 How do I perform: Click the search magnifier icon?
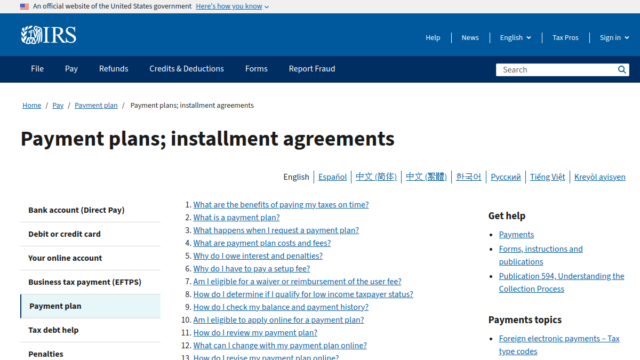(622, 70)
